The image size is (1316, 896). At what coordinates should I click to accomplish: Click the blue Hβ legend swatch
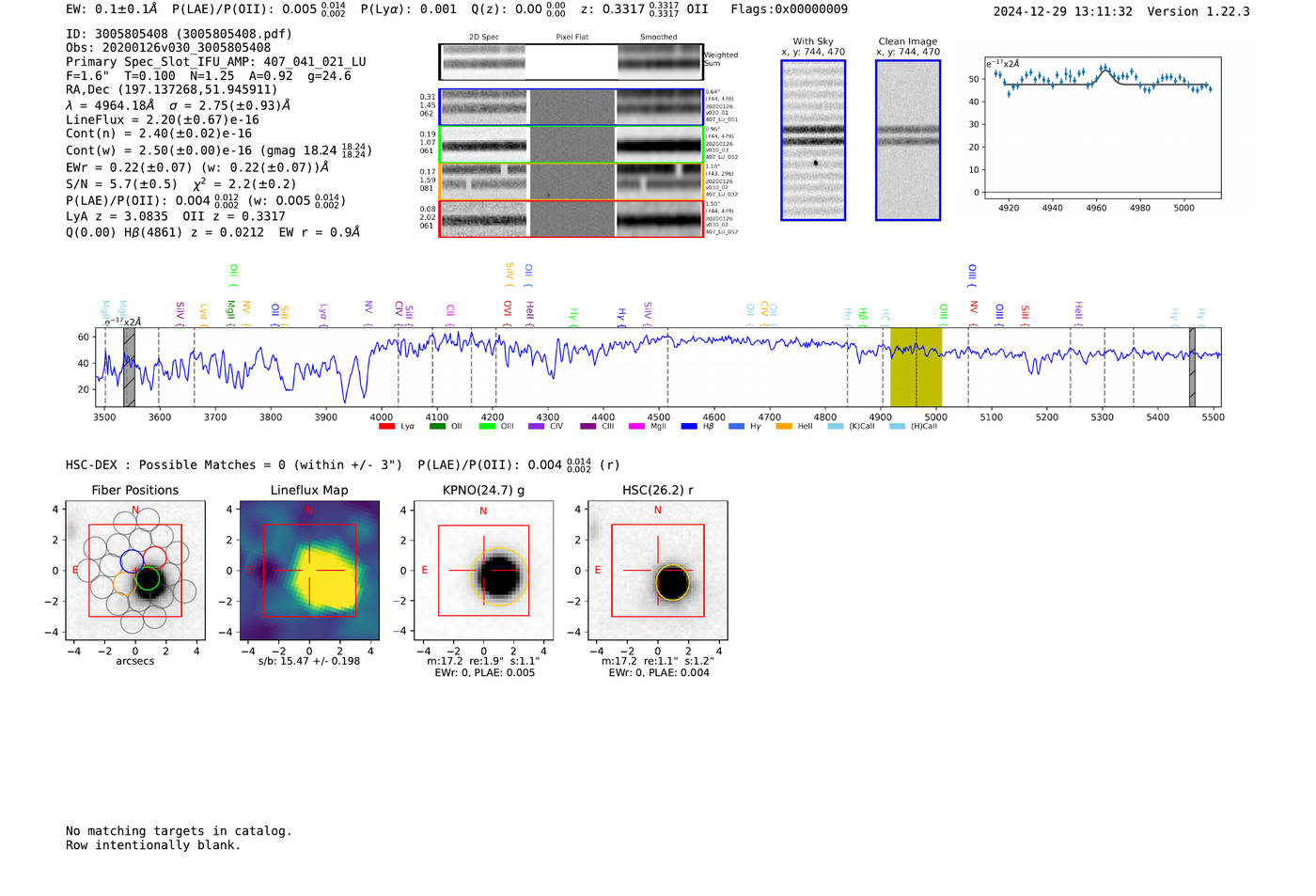click(689, 427)
